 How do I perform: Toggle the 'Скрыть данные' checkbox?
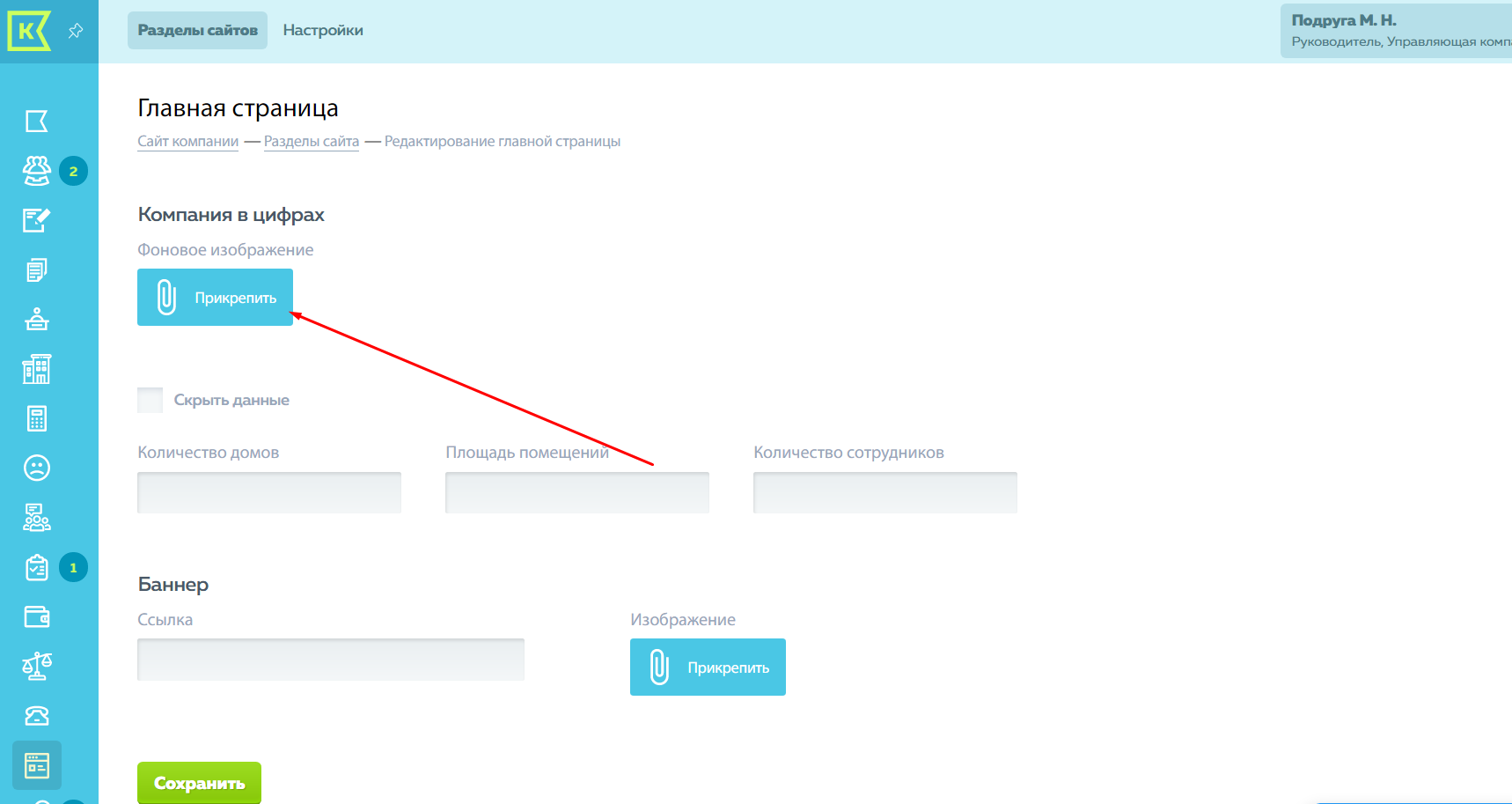150,400
